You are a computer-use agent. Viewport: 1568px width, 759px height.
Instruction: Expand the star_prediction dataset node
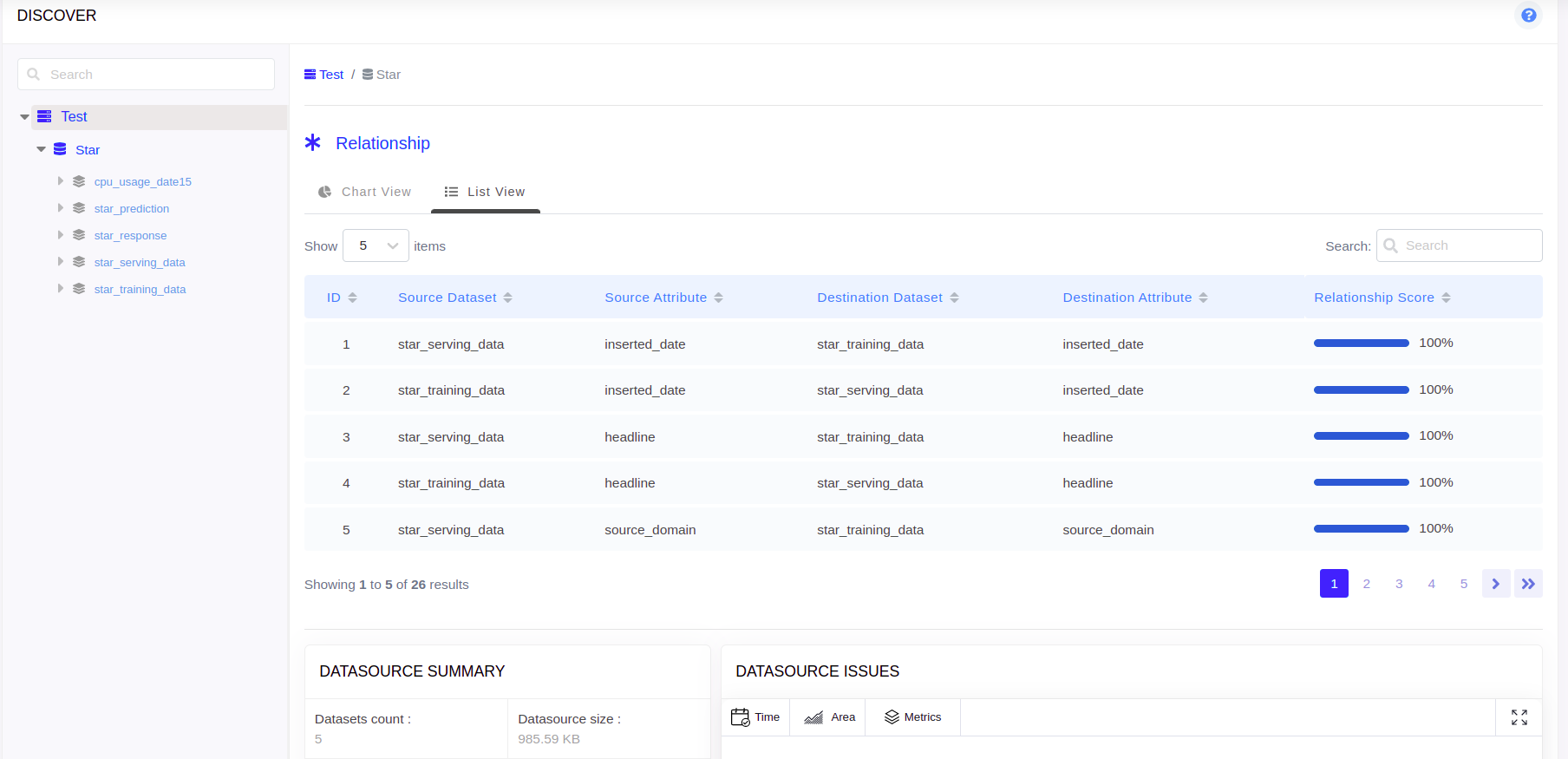[61, 208]
